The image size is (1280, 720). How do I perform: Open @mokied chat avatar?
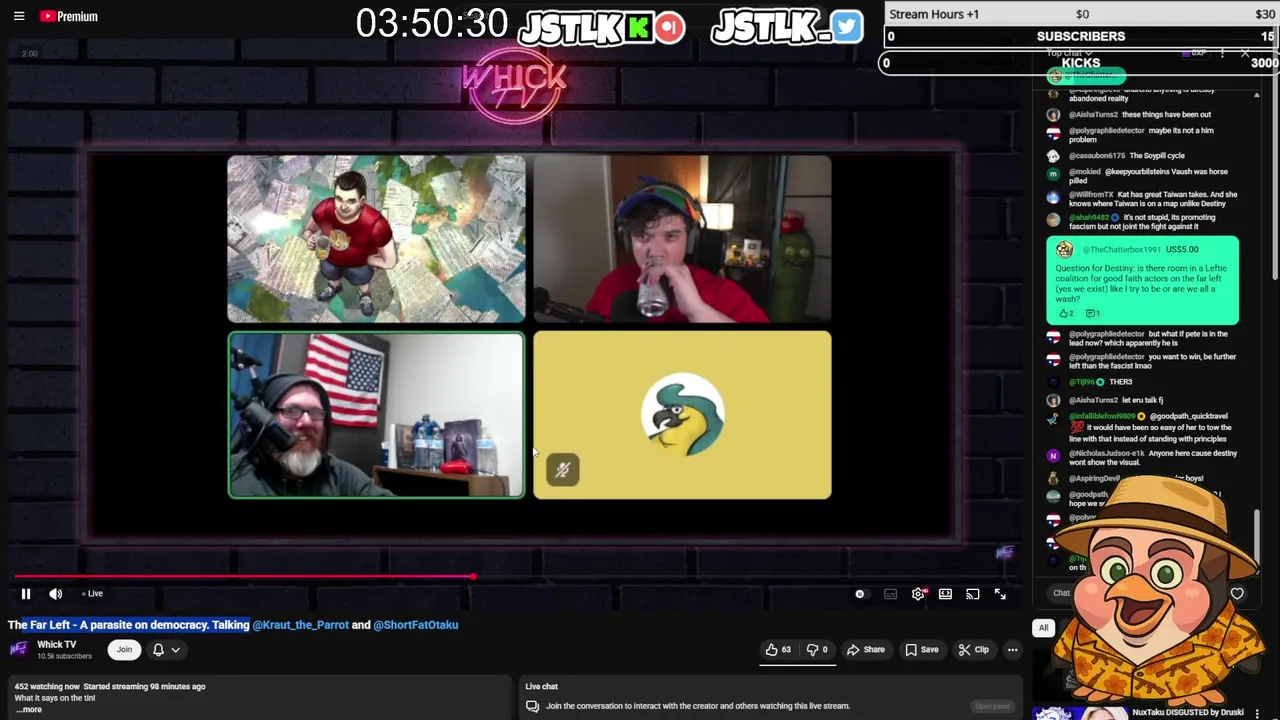click(x=1053, y=173)
